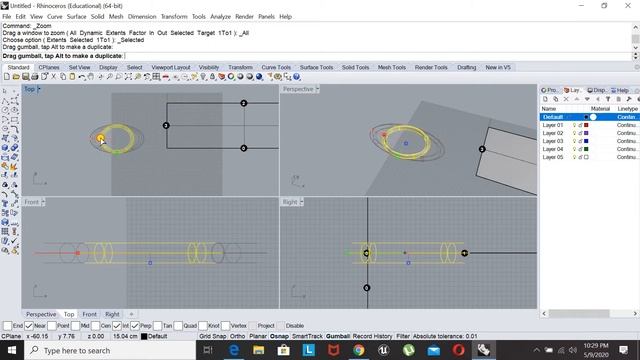This screenshot has height=360, width=640.
Task: Enable the End osnap checkbox
Action: pyautogui.click(x=7, y=326)
